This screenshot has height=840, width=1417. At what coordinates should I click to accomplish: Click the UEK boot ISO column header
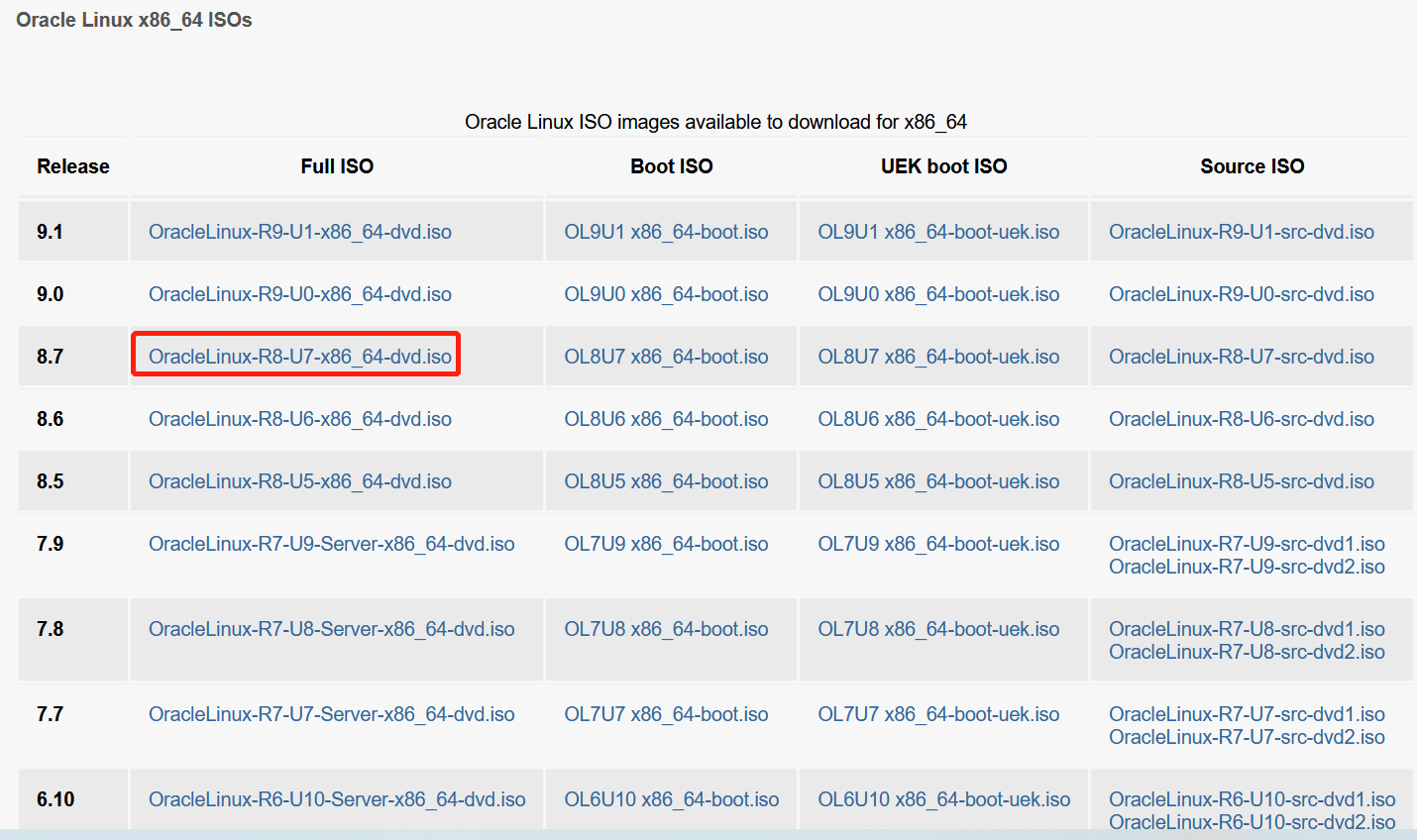pos(944,166)
